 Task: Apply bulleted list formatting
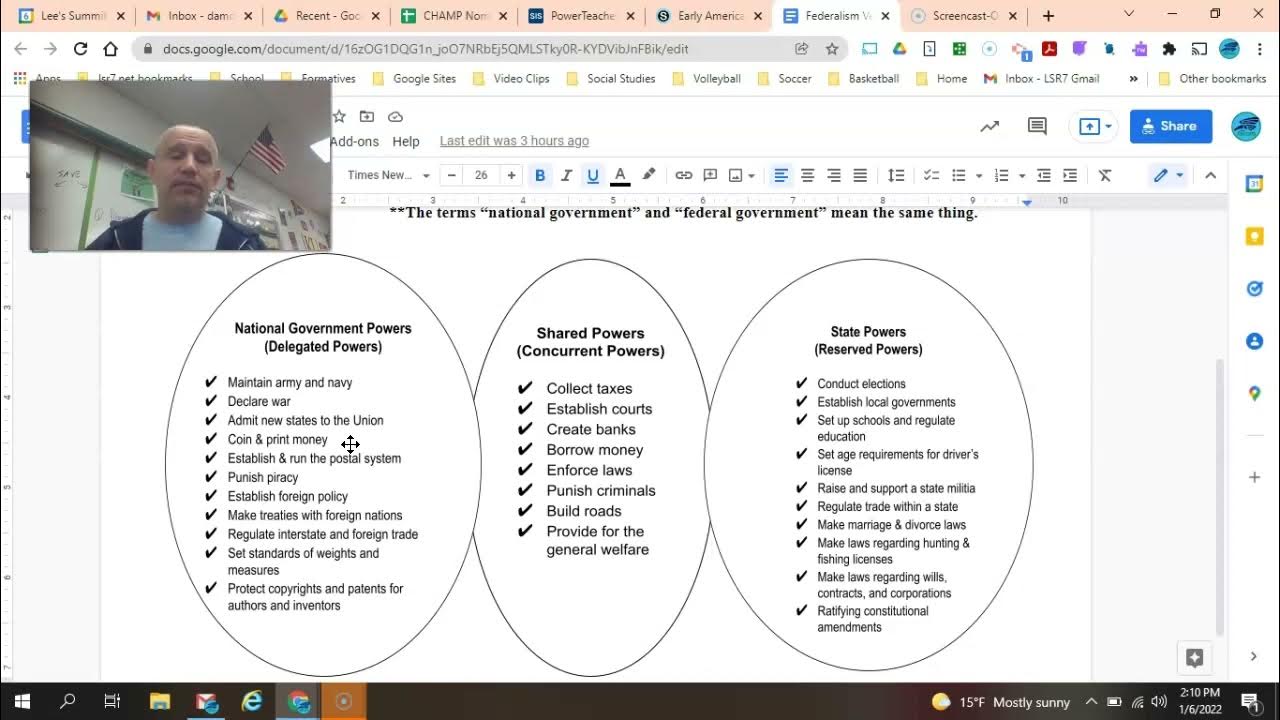[959, 175]
